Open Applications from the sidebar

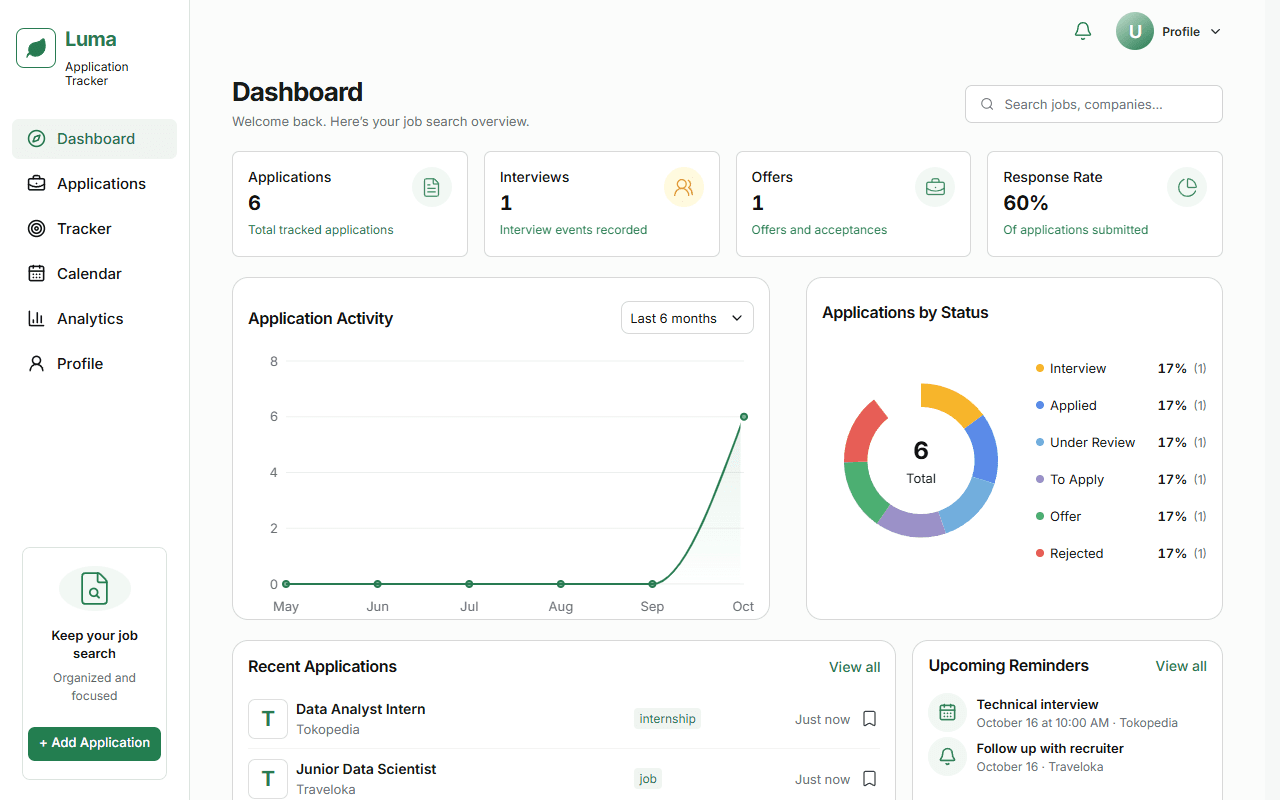pyautogui.click(x=94, y=184)
